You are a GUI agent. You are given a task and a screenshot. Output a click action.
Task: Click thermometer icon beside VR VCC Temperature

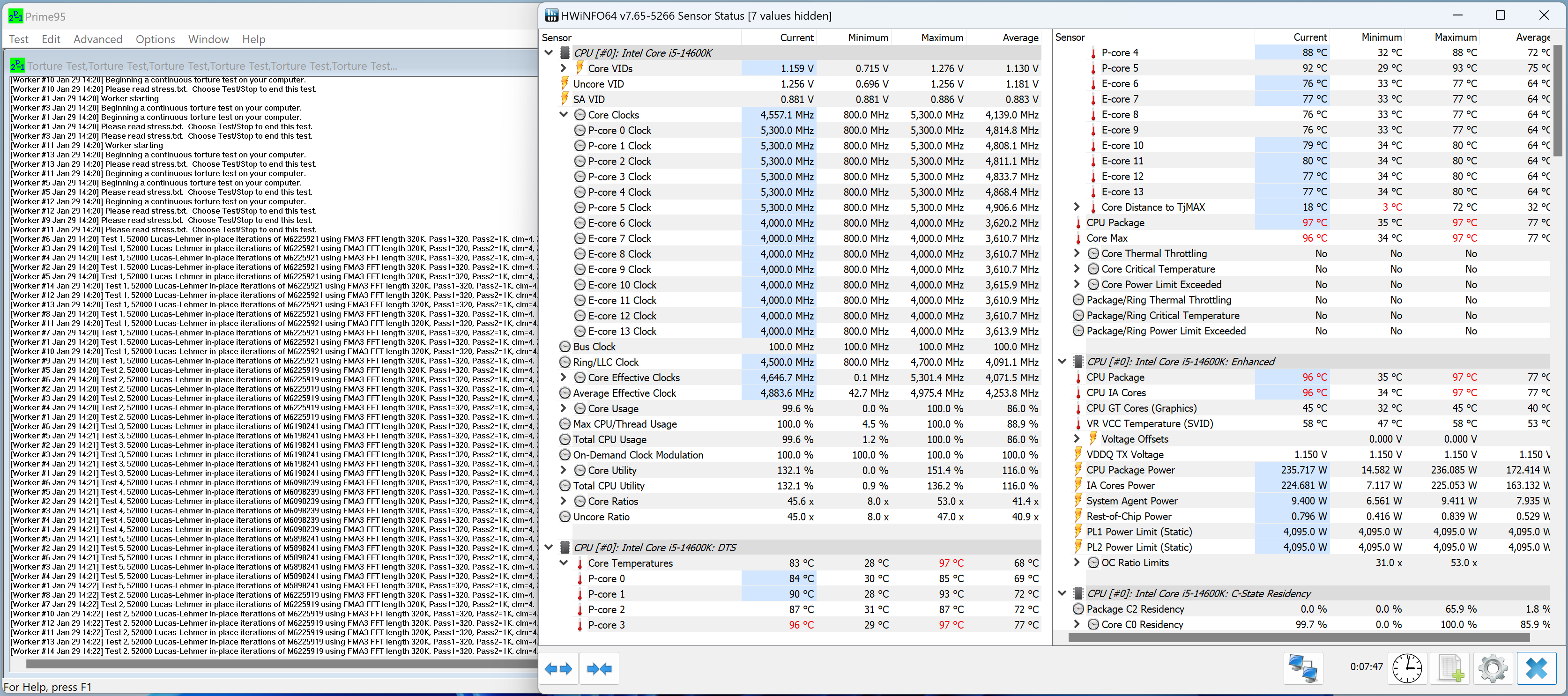pyautogui.click(x=1078, y=424)
